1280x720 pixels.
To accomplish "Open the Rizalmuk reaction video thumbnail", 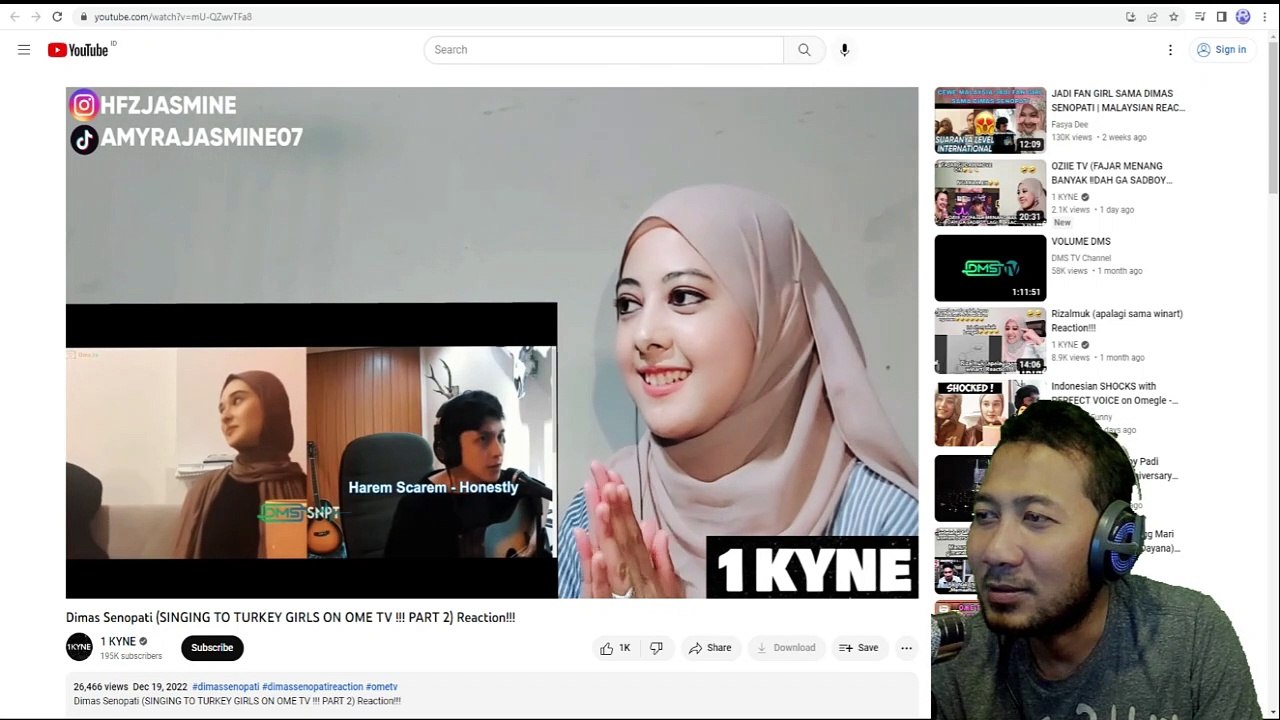I will [x=990, y=341].
